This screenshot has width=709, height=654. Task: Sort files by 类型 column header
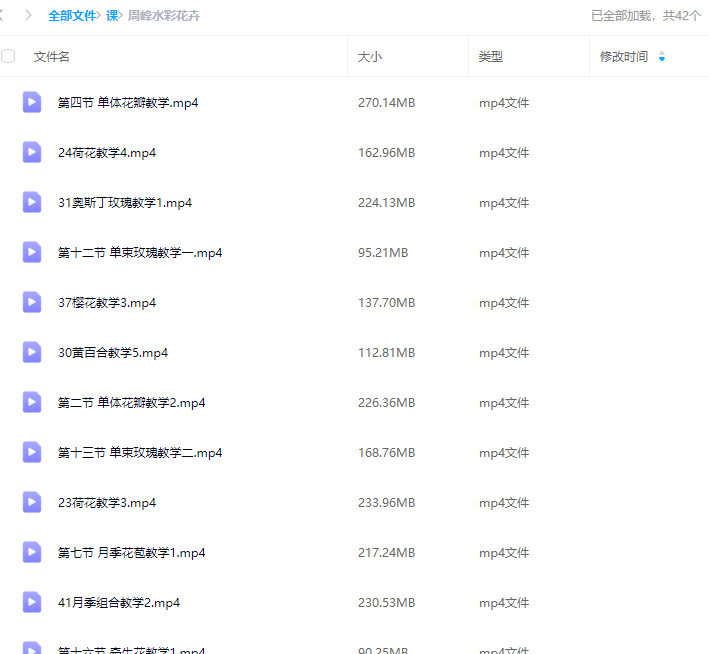[x=490, y=57]
